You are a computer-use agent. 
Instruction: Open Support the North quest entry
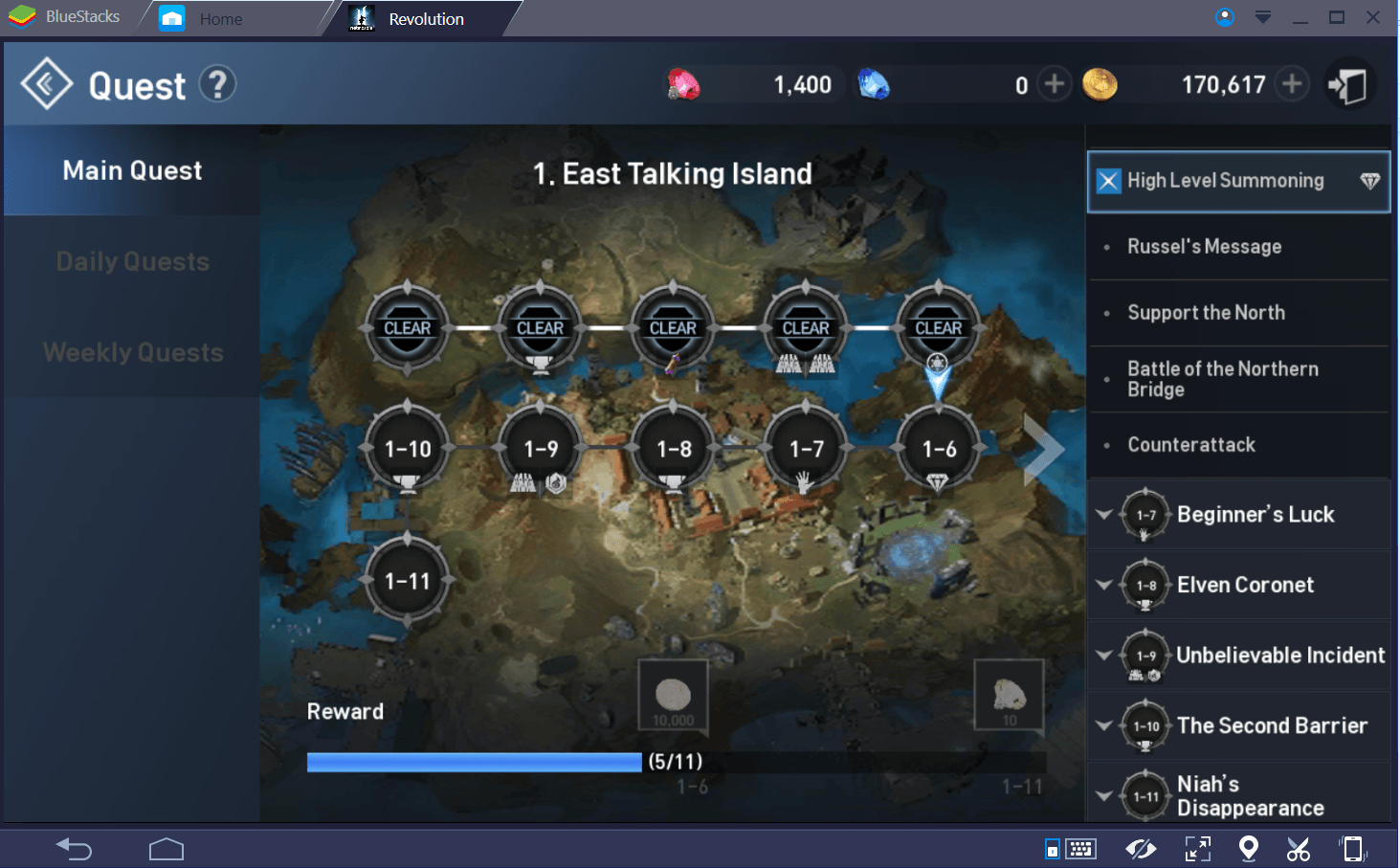[1239, 313]
